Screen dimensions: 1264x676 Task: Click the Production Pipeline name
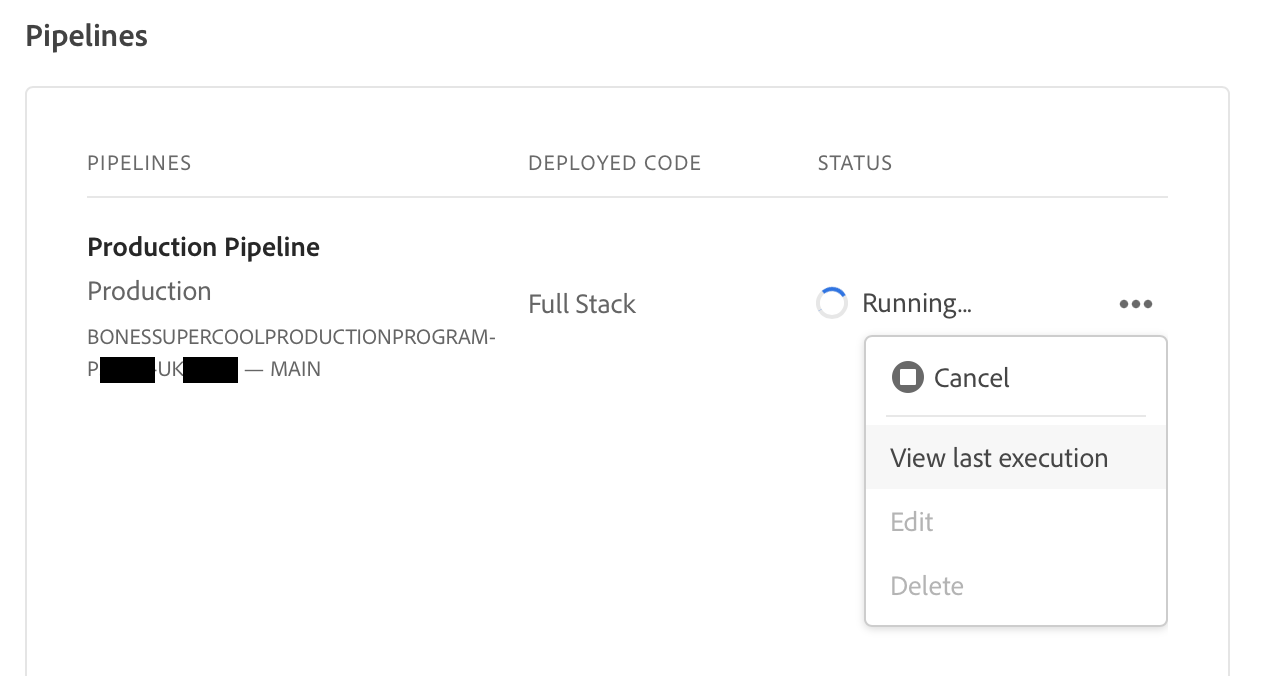203,247
